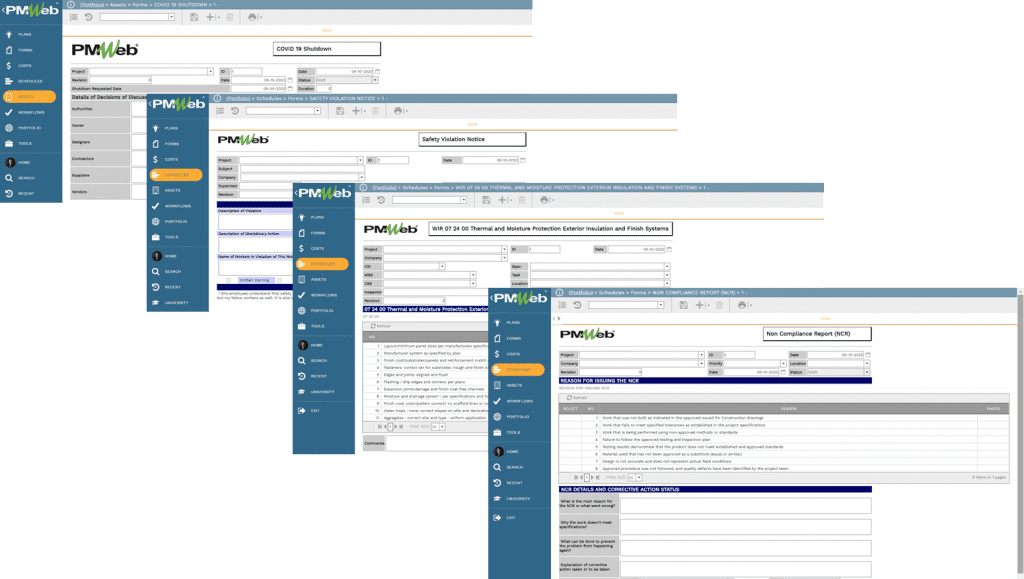Viewport: 1024px width, 579px height.
Task: Click the printer icon in the COVID 19 Shutdown toolbar
Action: coord(252,17)
